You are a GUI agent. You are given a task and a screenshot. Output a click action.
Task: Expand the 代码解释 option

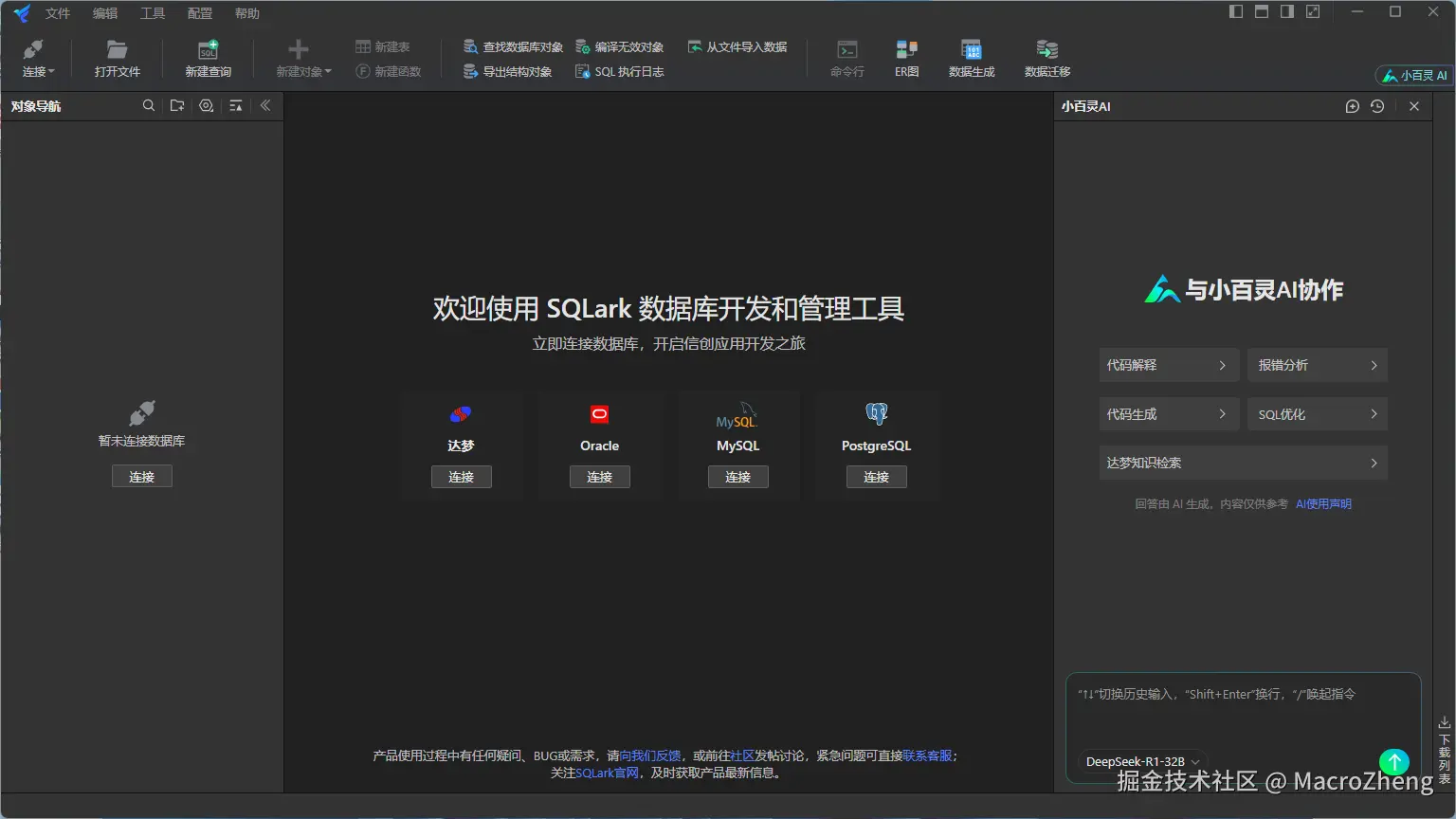point(1169,365)
